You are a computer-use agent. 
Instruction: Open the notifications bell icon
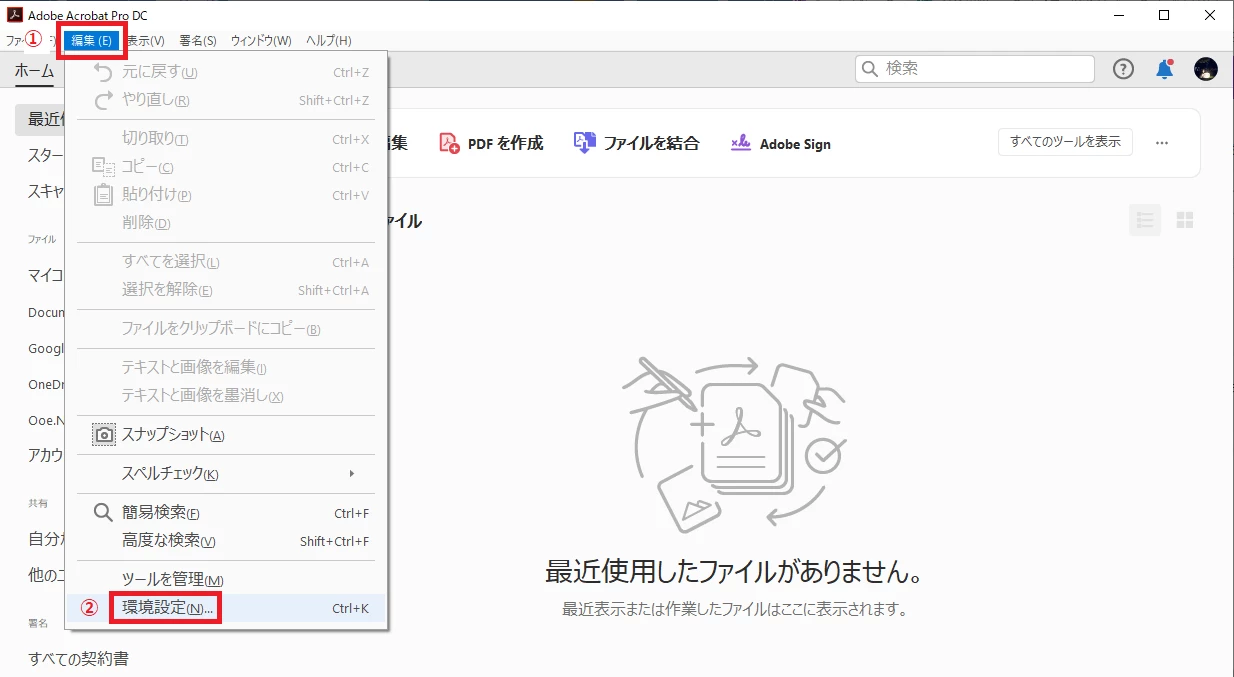tap(1164, 69)
